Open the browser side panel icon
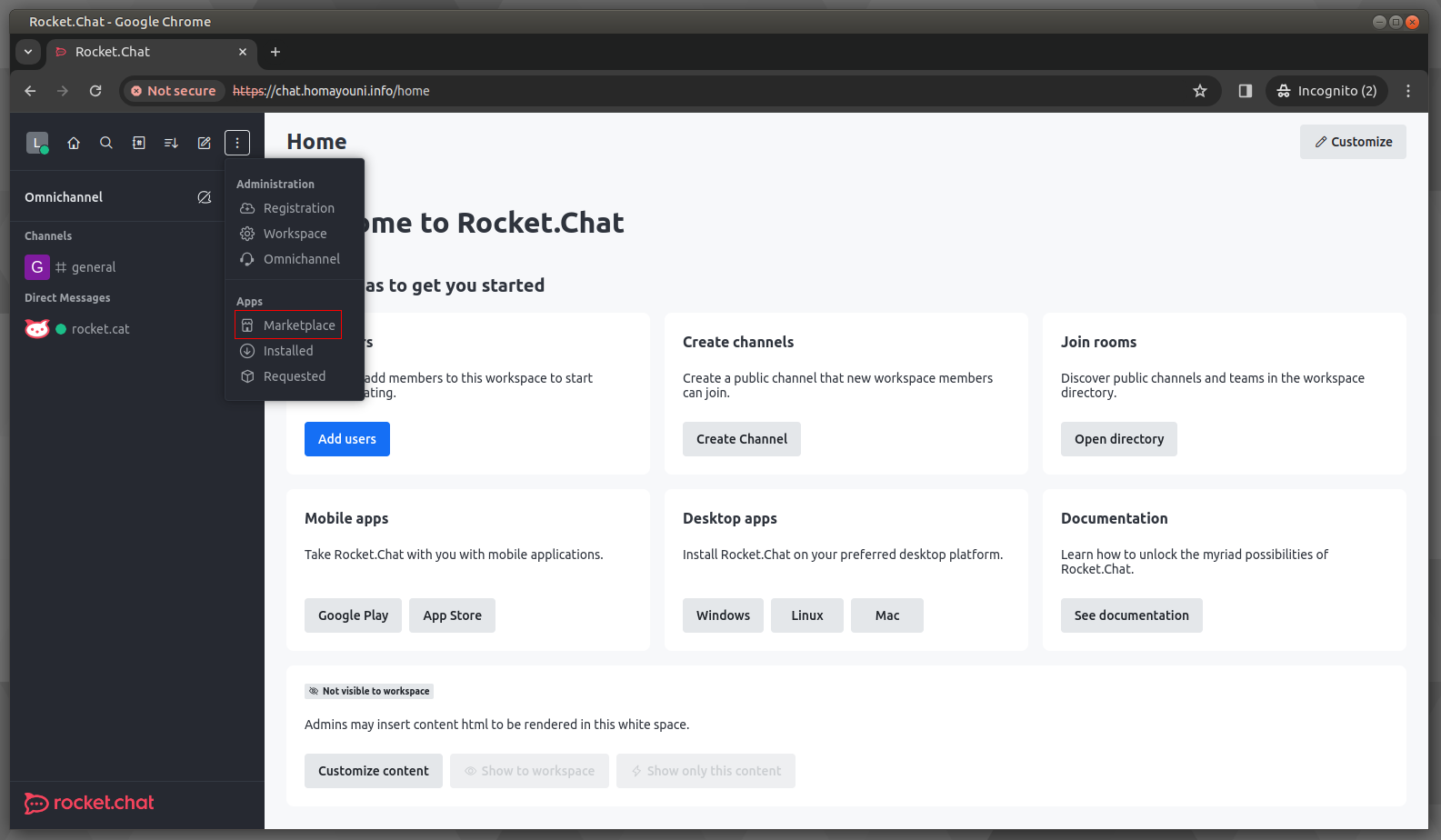Screen dimensions: 1441x840 point(1246,91)
